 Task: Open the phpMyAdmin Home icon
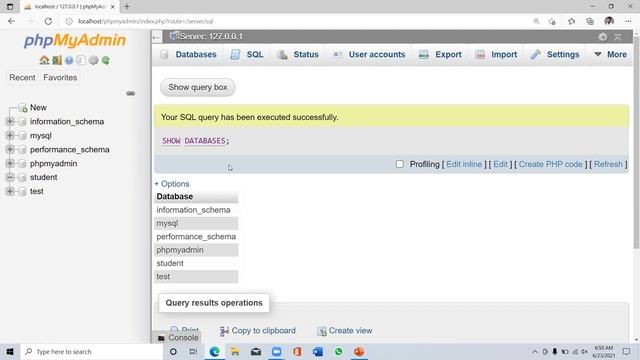pyautogui.click(x=44, y=60)
